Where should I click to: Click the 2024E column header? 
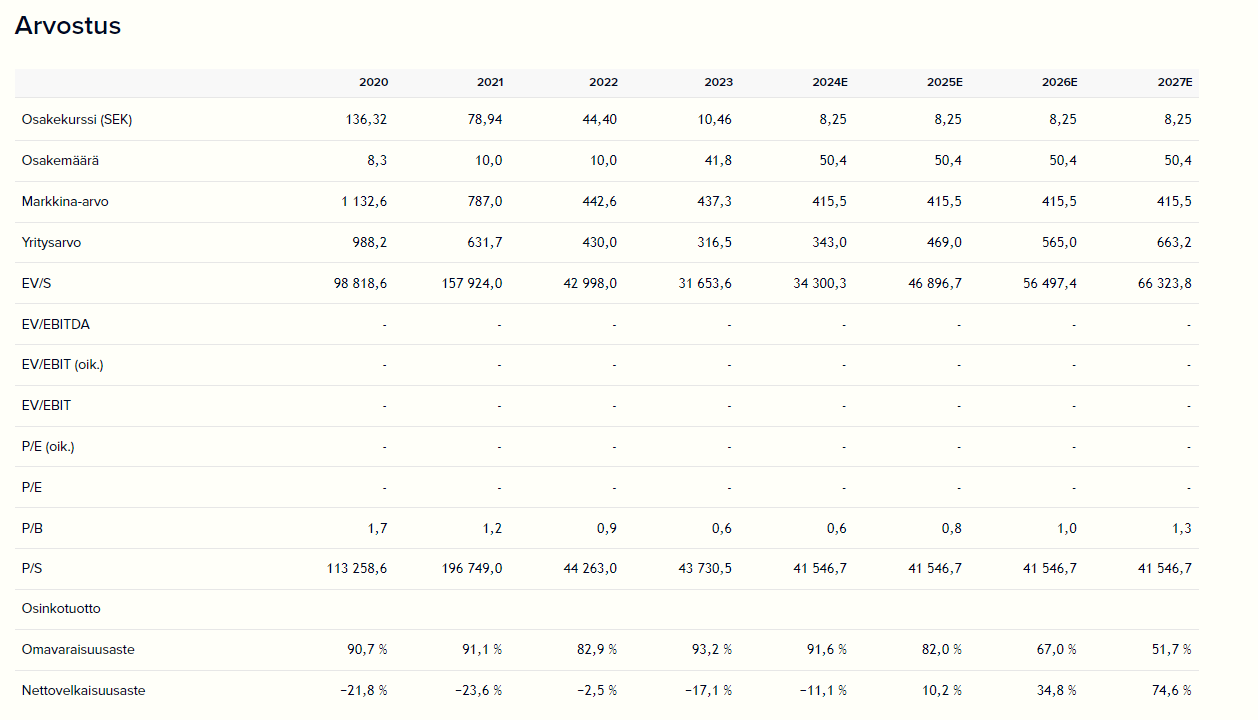click(829, 82)
